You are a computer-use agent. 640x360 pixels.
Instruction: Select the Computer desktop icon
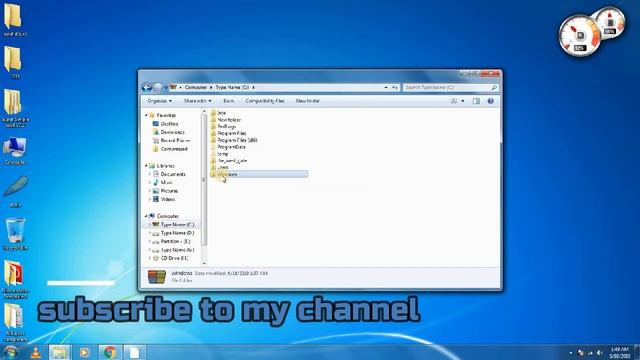[x=15, y=147]
